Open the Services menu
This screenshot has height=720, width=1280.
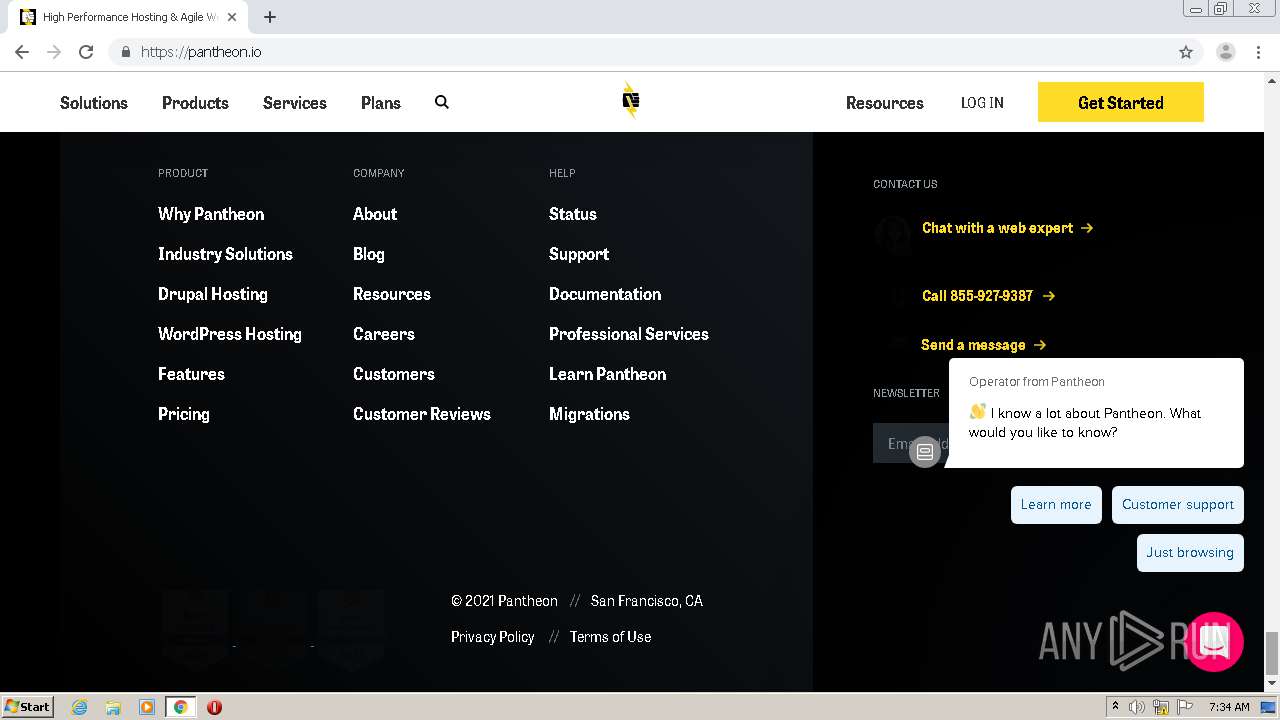[x=295, y=103]
